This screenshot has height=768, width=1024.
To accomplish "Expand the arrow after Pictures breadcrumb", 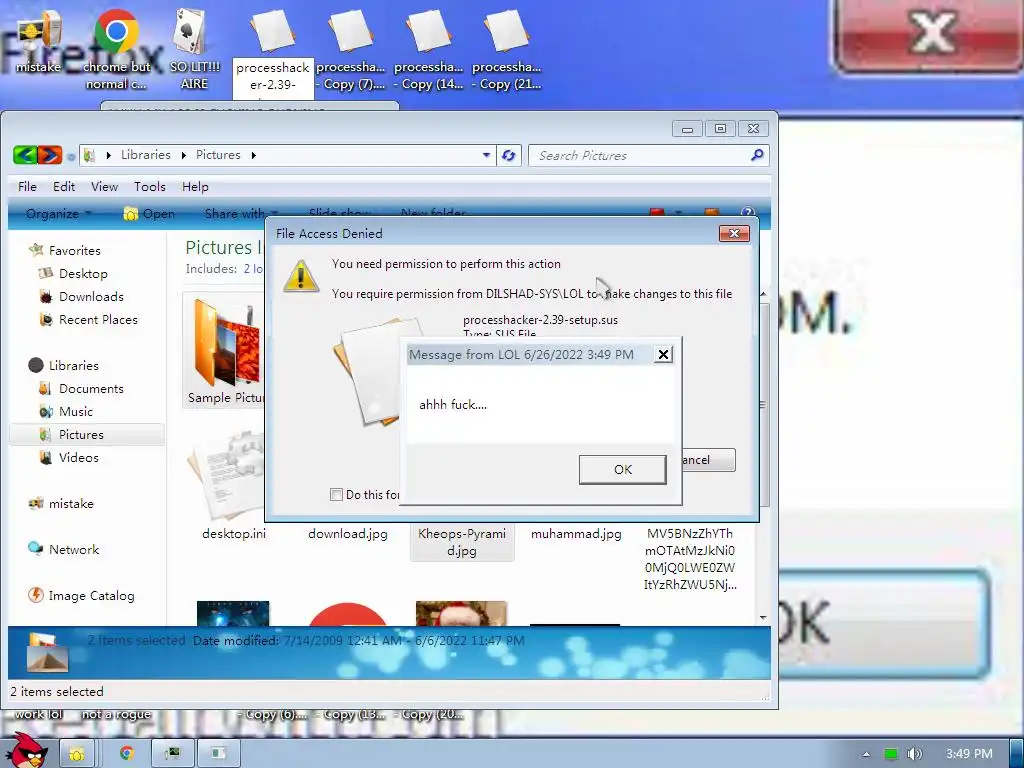I will pos(253,155).
